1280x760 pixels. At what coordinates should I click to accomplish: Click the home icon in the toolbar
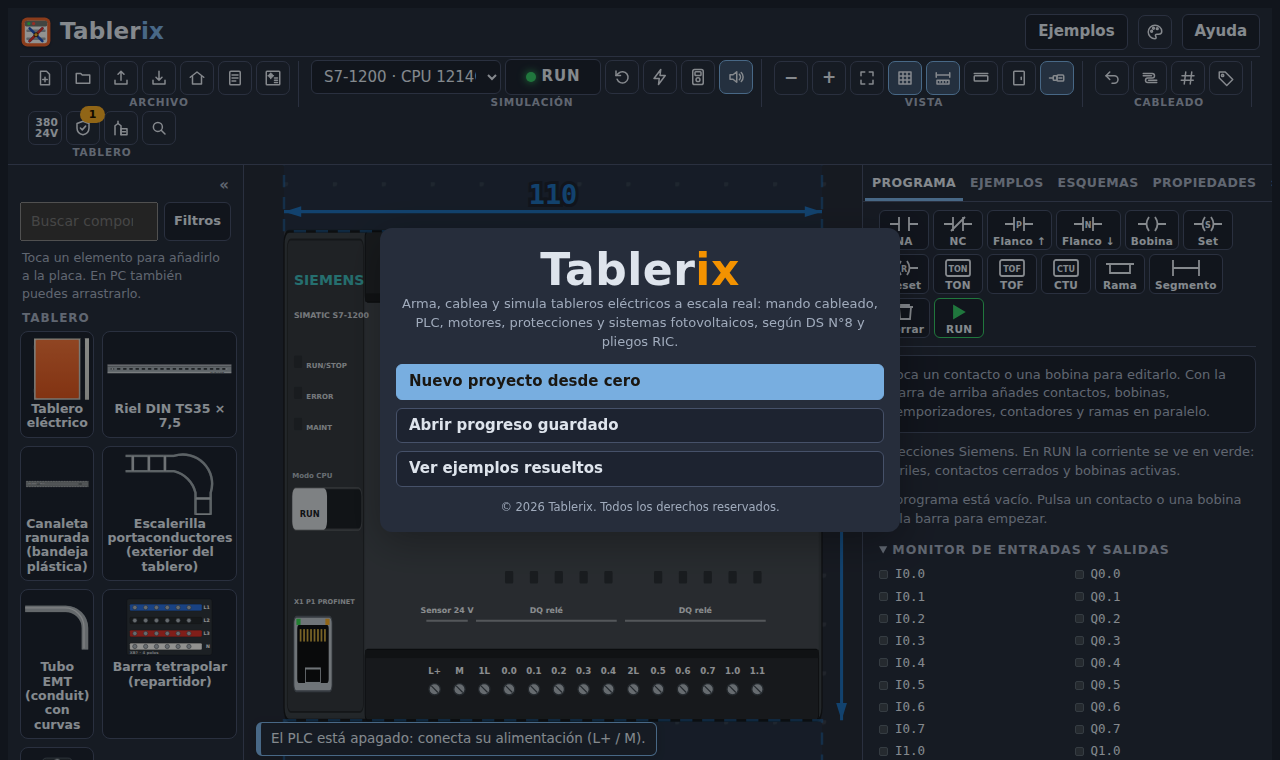[197, 77]
